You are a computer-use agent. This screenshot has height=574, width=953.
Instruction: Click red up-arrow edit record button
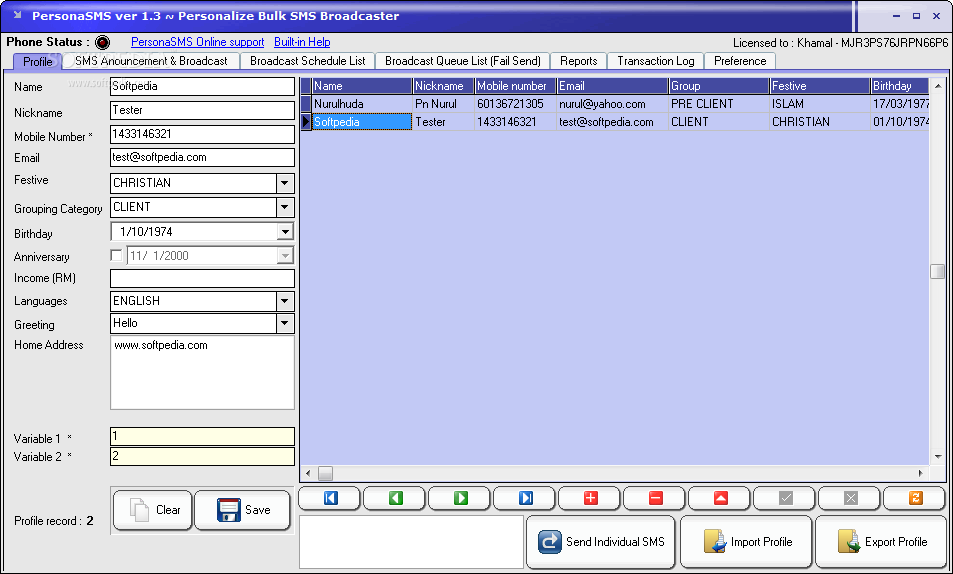[721, 498]
